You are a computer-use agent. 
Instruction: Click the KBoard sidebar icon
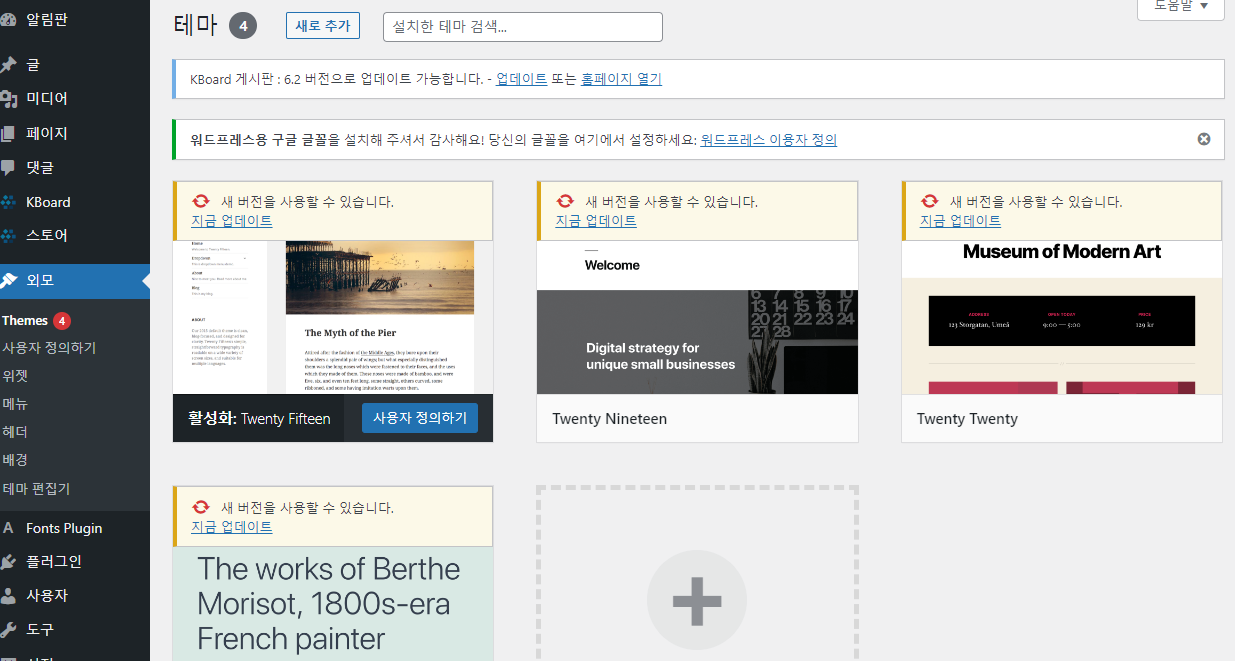point(8,202)
